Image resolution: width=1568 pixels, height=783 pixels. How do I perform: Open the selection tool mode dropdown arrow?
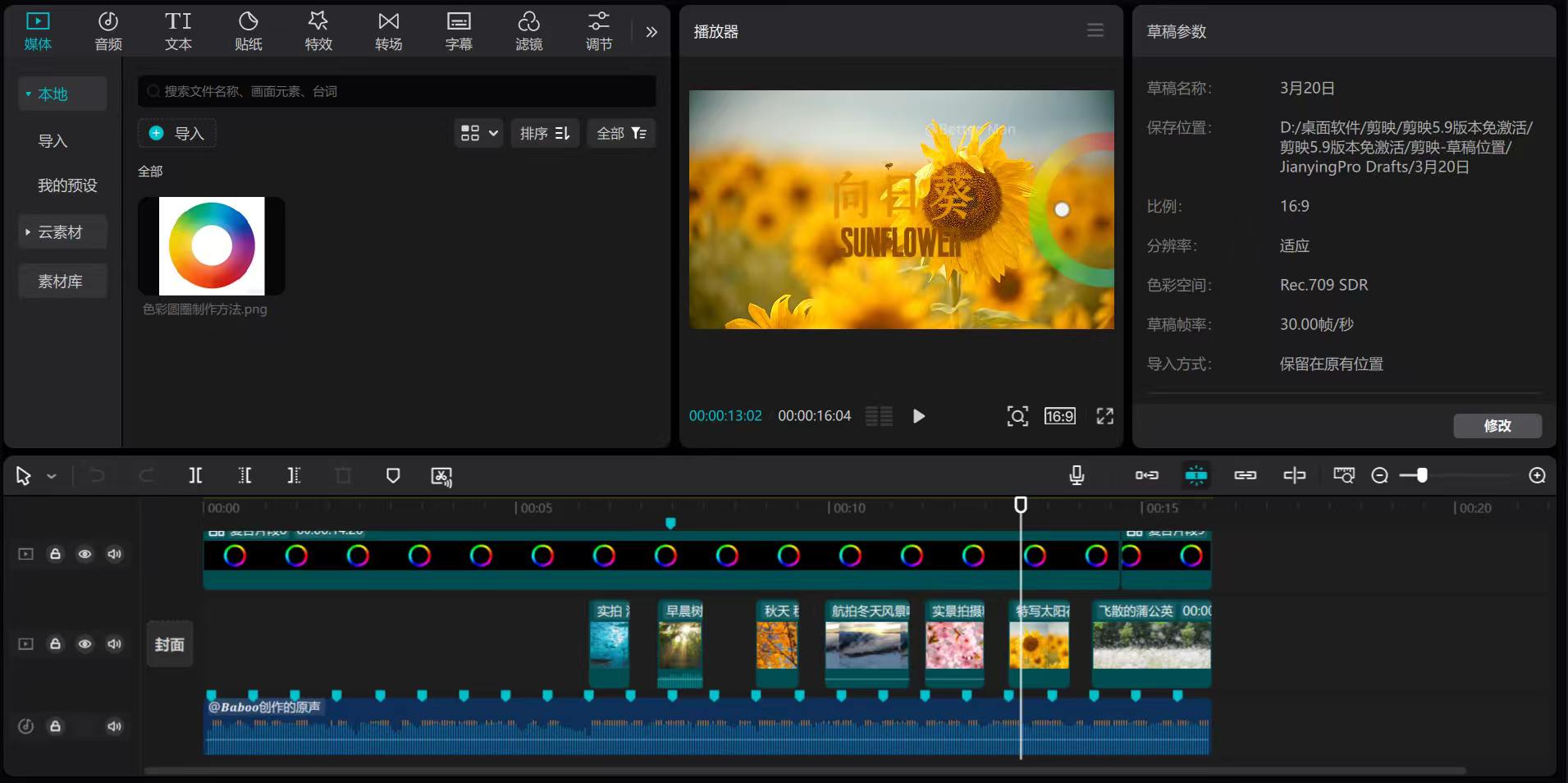(52, 476)
